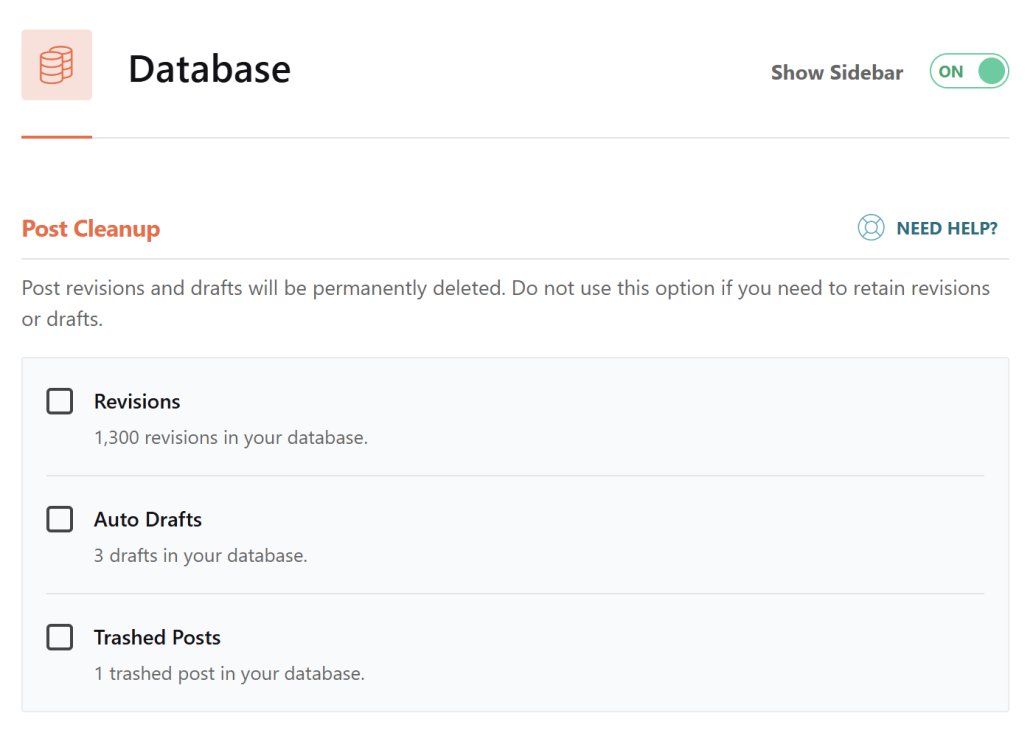Click the 1 trashed post description
The height and width of the screenshot is (733, 1033).
pyautogui.click(x=228, y=673)
